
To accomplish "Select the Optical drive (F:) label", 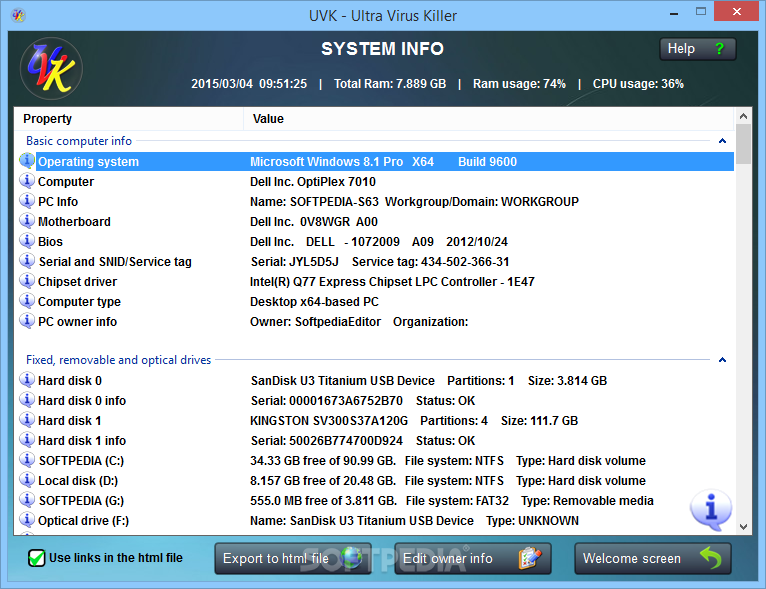I will point(83,521).
